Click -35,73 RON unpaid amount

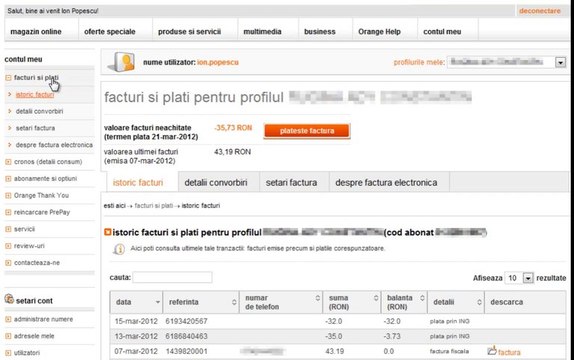[x=233, y=128]
